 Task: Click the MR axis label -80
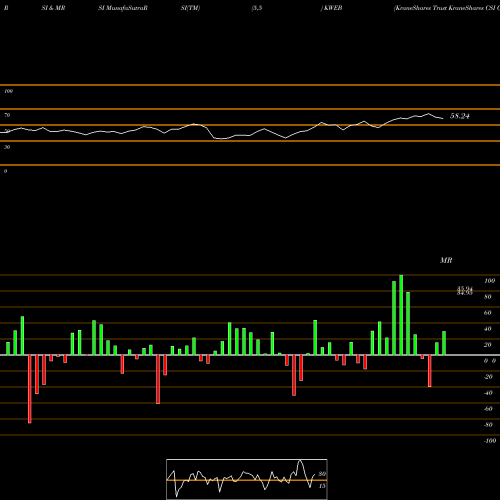(x=488, y=425)
